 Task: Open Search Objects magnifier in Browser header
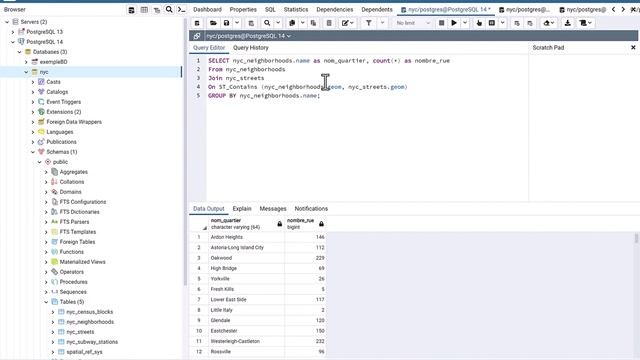pos(169,9)
